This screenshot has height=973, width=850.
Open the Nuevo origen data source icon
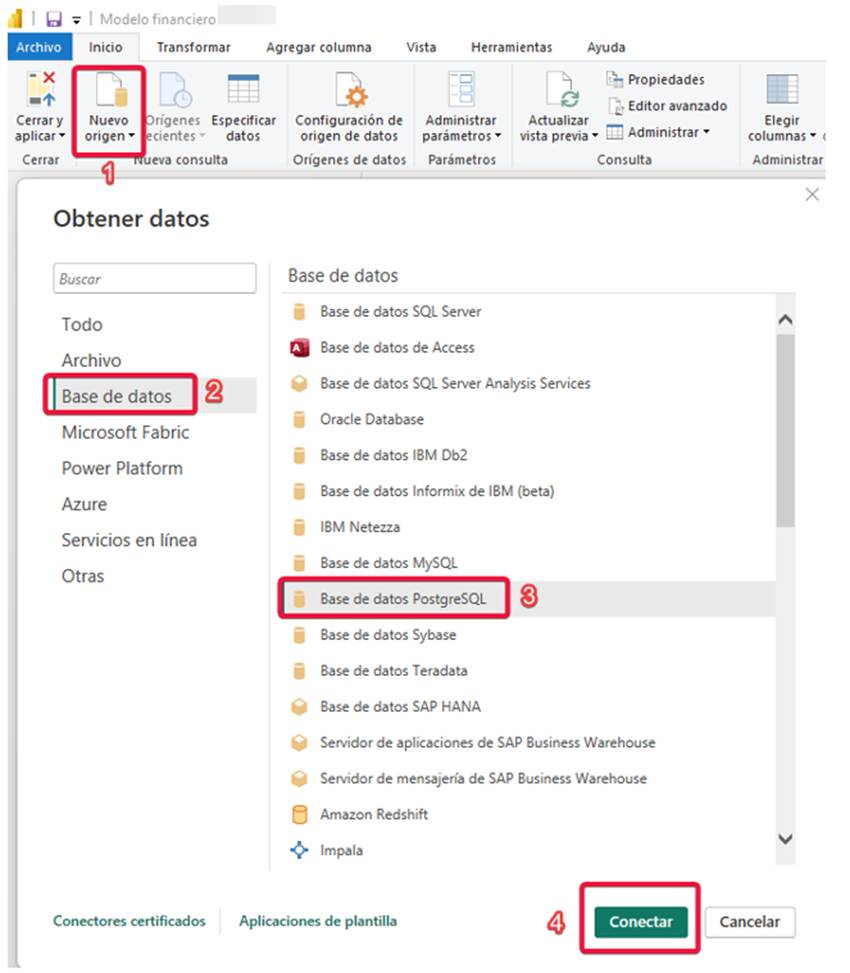111,89
